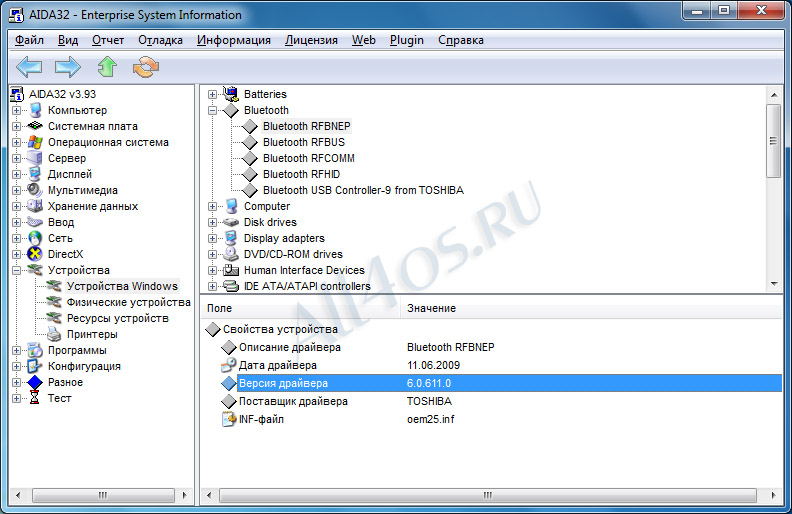Select Bluetooth RFHID device
Image resolution: width=792 pixels, height=514 pixels.
click(x=302, y=174)
